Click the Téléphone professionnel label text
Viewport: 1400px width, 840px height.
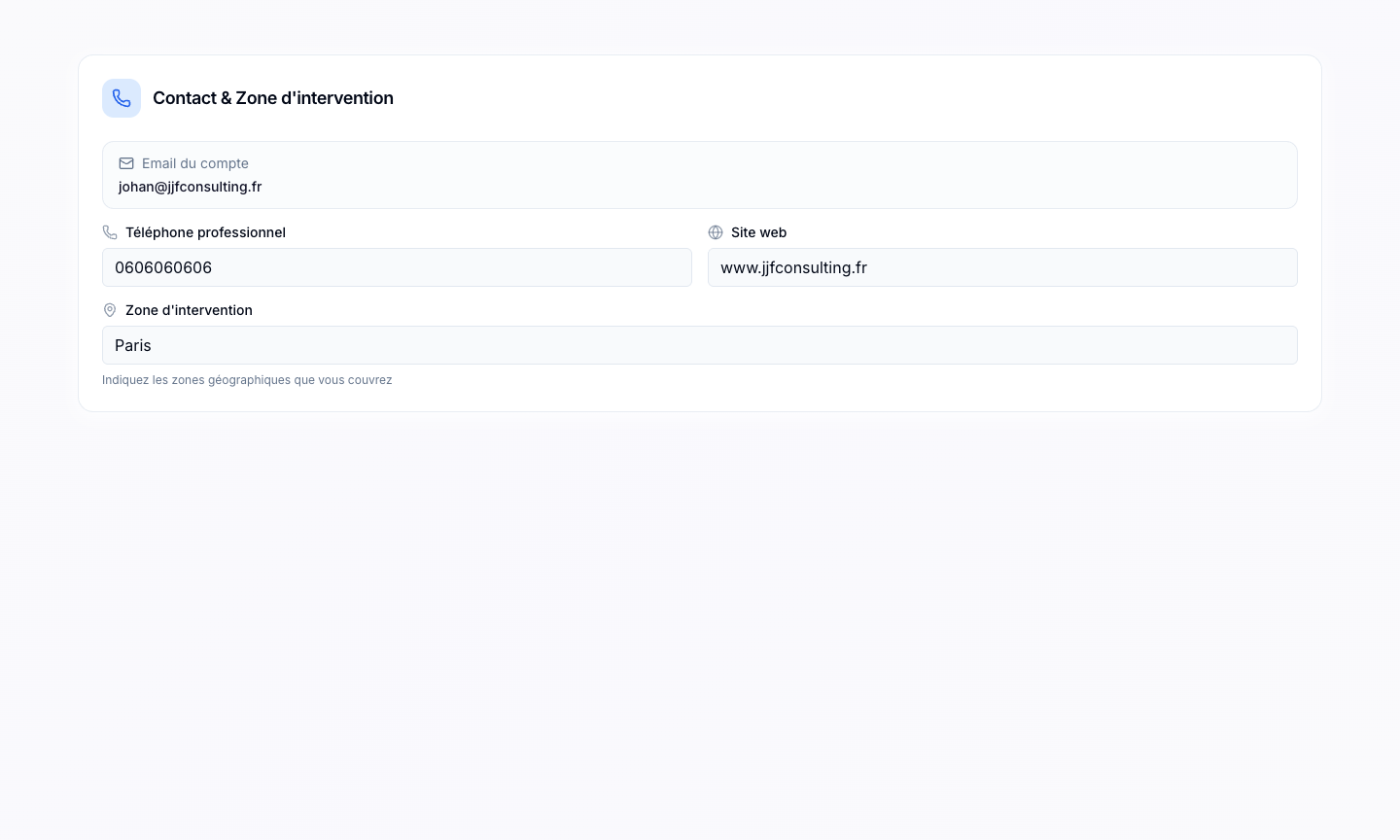pyautogui.click(x=205, y=232)
